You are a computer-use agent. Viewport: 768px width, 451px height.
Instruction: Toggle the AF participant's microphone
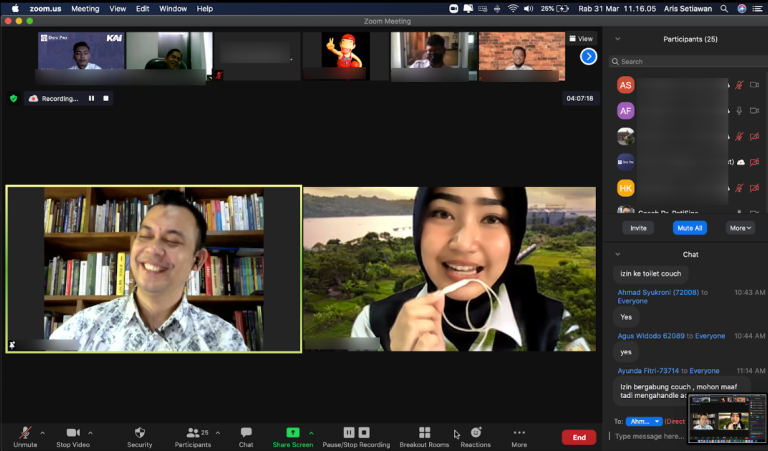(739, 111)
